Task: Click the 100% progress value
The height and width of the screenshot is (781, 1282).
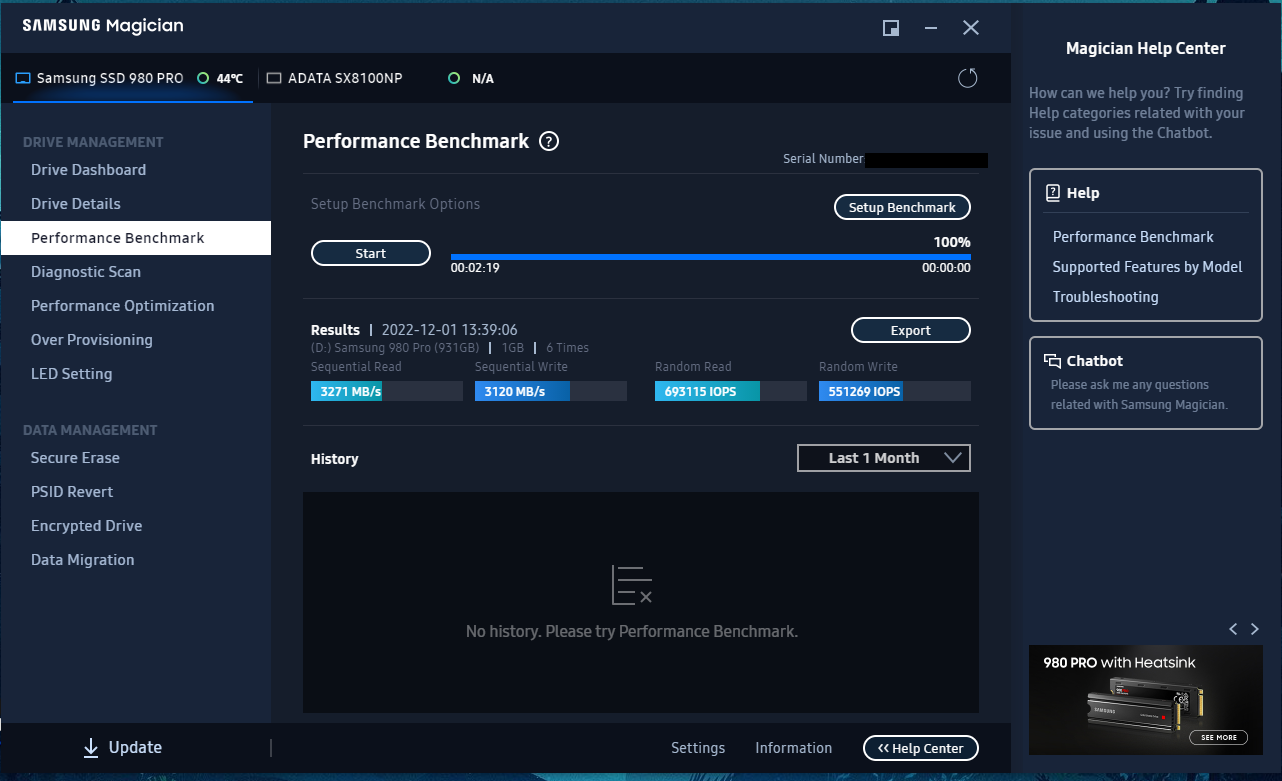Action: tap(952, 242)
